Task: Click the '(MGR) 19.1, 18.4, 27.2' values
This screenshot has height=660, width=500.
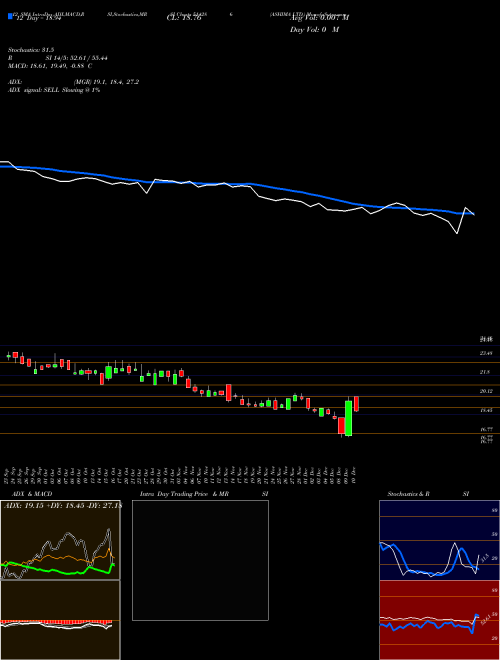Action: (106, 82)
